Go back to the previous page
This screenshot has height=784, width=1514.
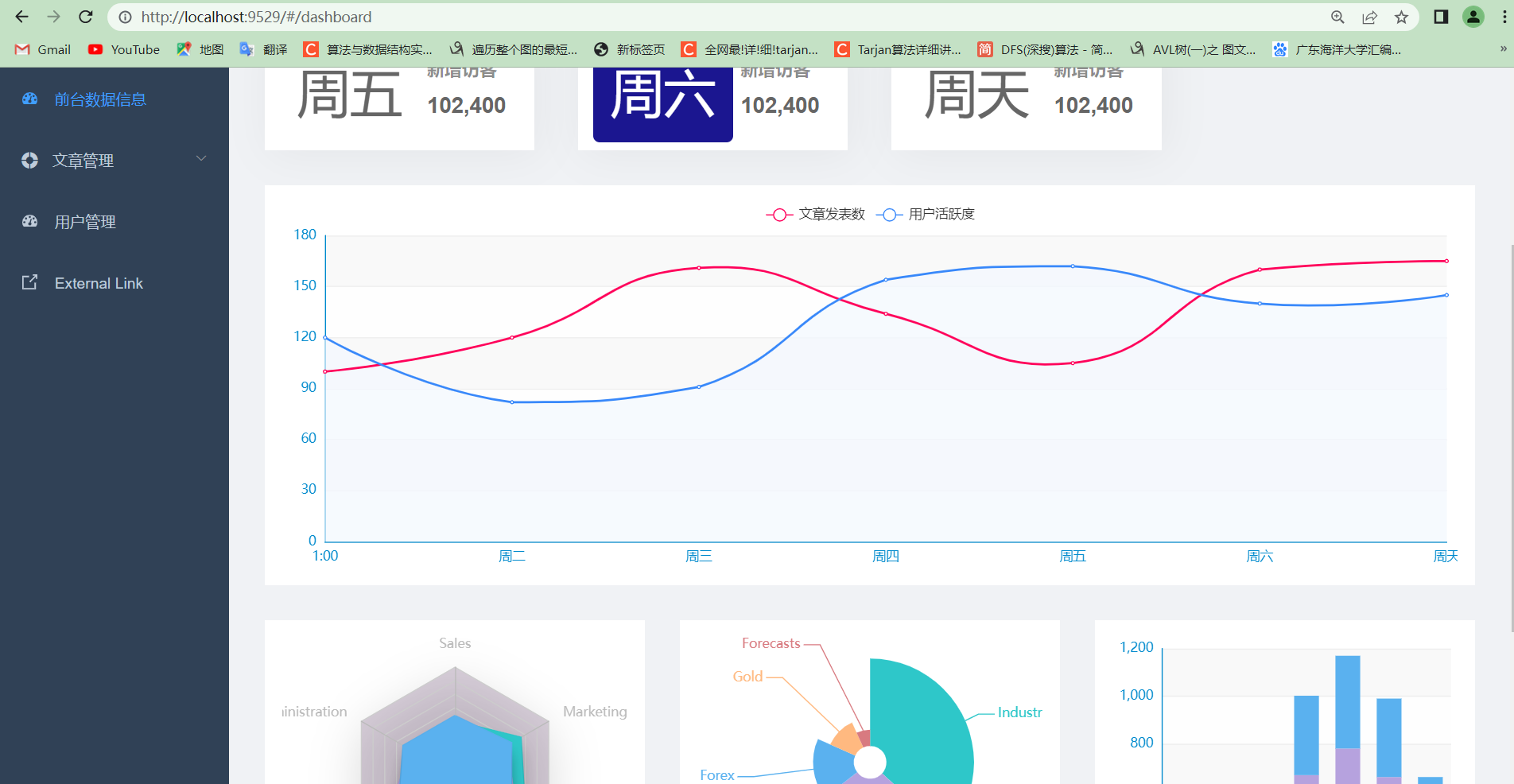point(21,17)
